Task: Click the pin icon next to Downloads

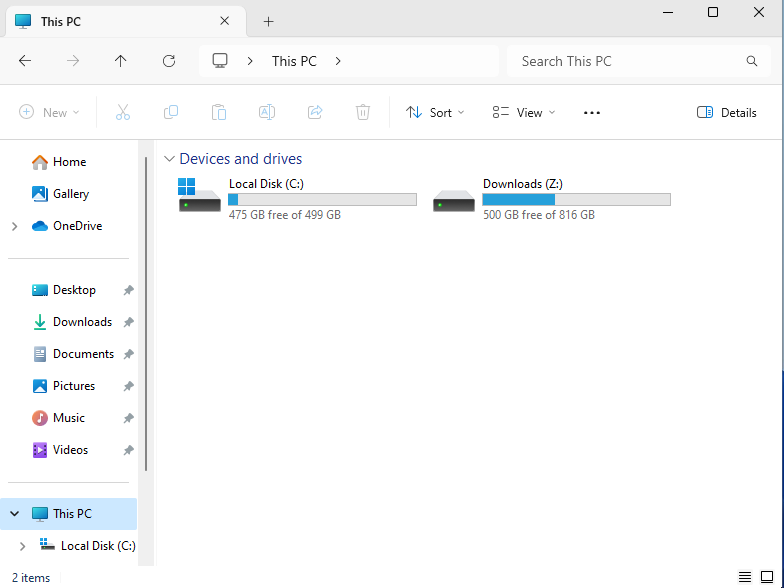Action: click(128, 322)
